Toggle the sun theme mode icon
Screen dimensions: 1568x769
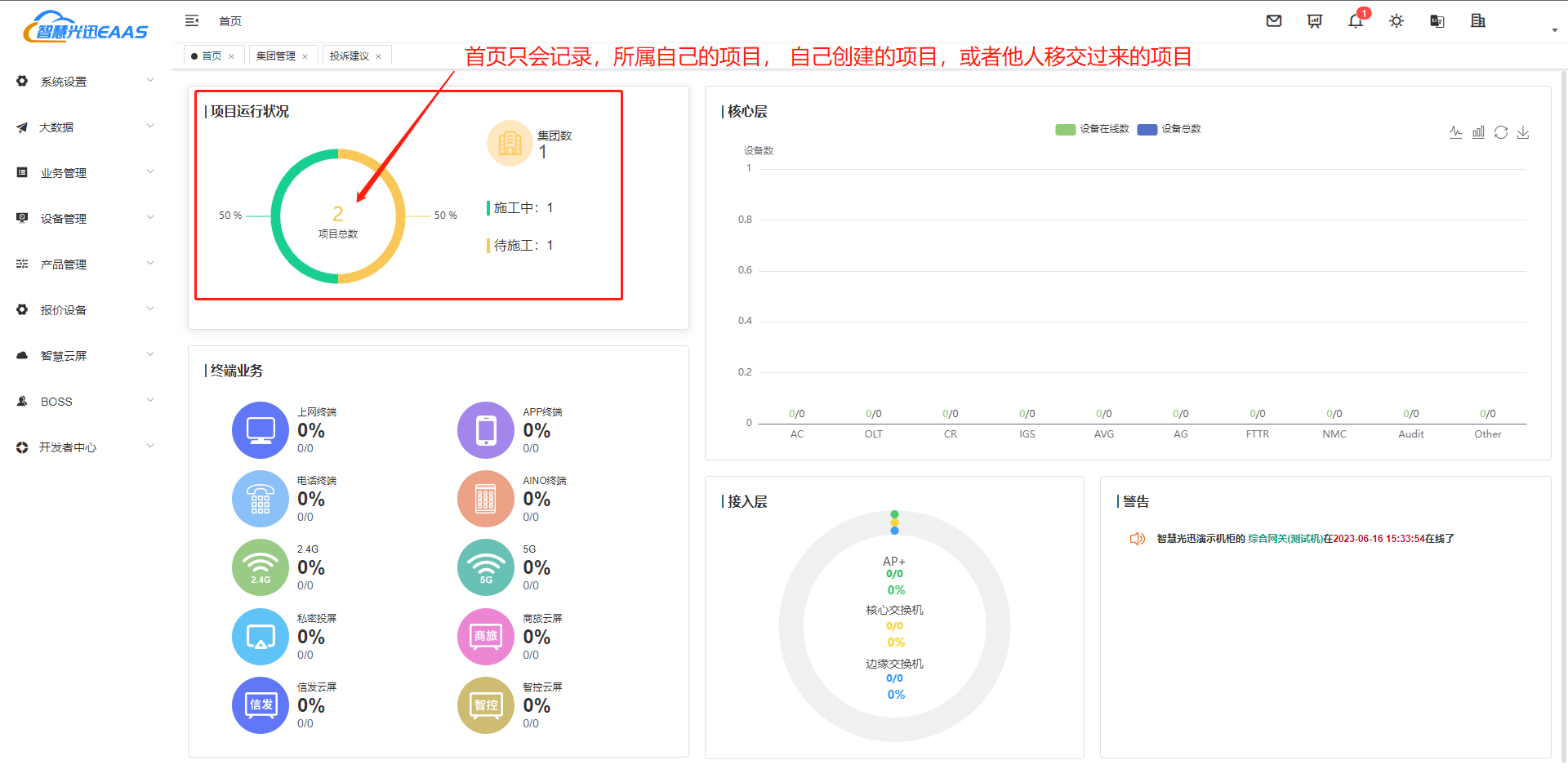(1396, 21)
